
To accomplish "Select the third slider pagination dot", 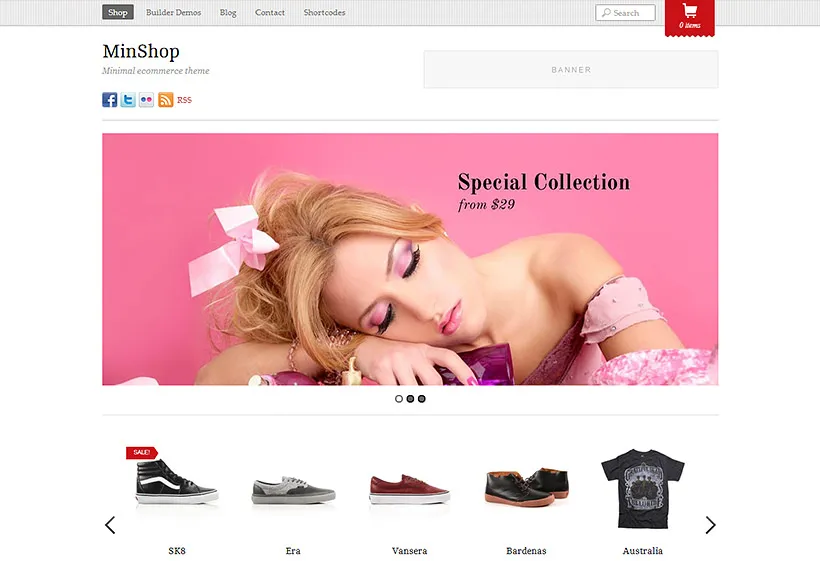I will [x=422, y=399].
